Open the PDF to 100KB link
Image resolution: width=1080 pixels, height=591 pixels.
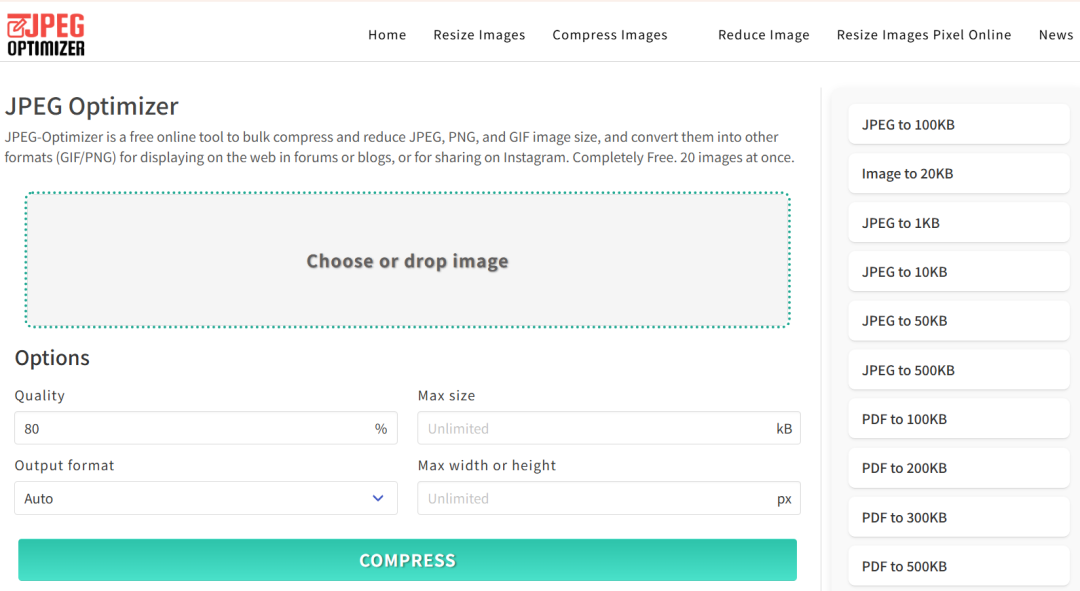[958, 419]
